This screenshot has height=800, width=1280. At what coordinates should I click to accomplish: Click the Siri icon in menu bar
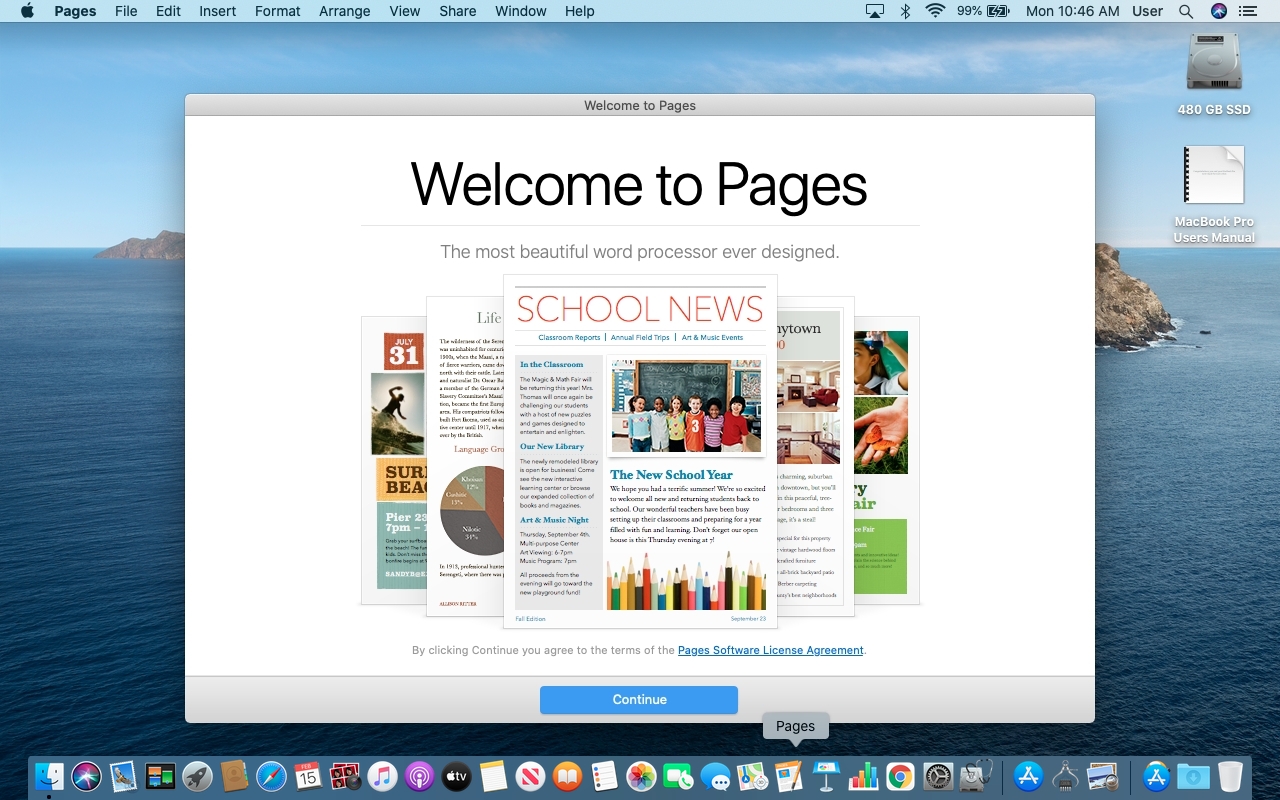coord(1218,11)
